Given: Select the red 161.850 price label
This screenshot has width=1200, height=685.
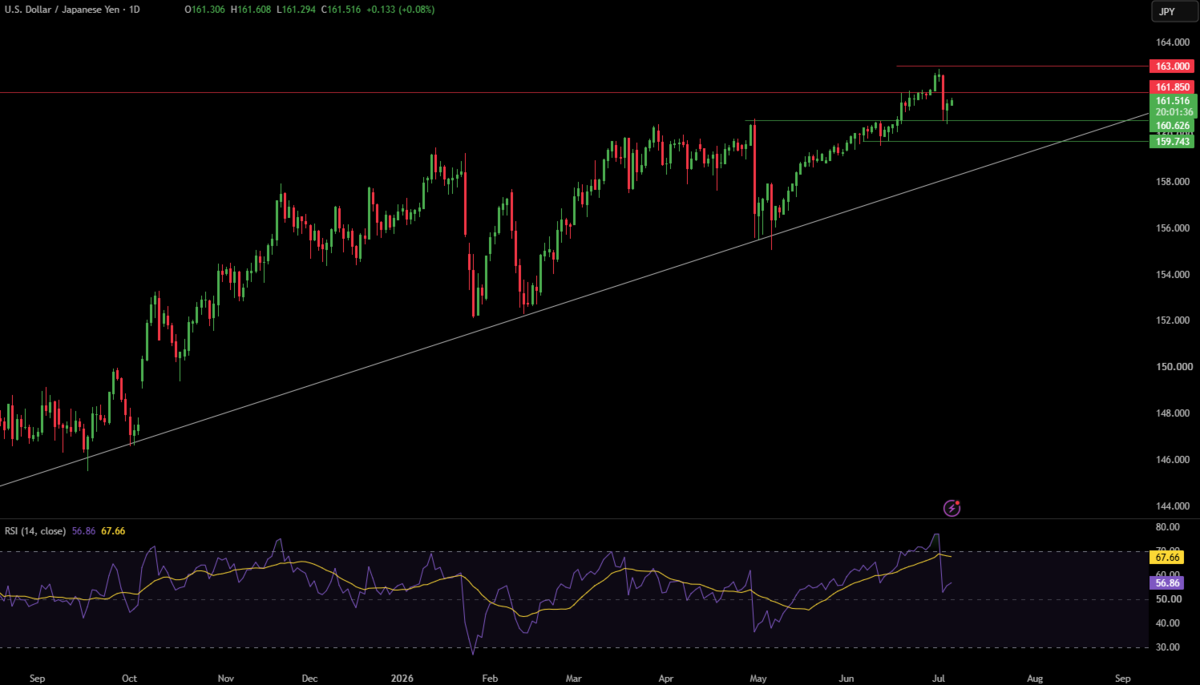Looking at the screenshot, I should click(x=1172, y=87).
